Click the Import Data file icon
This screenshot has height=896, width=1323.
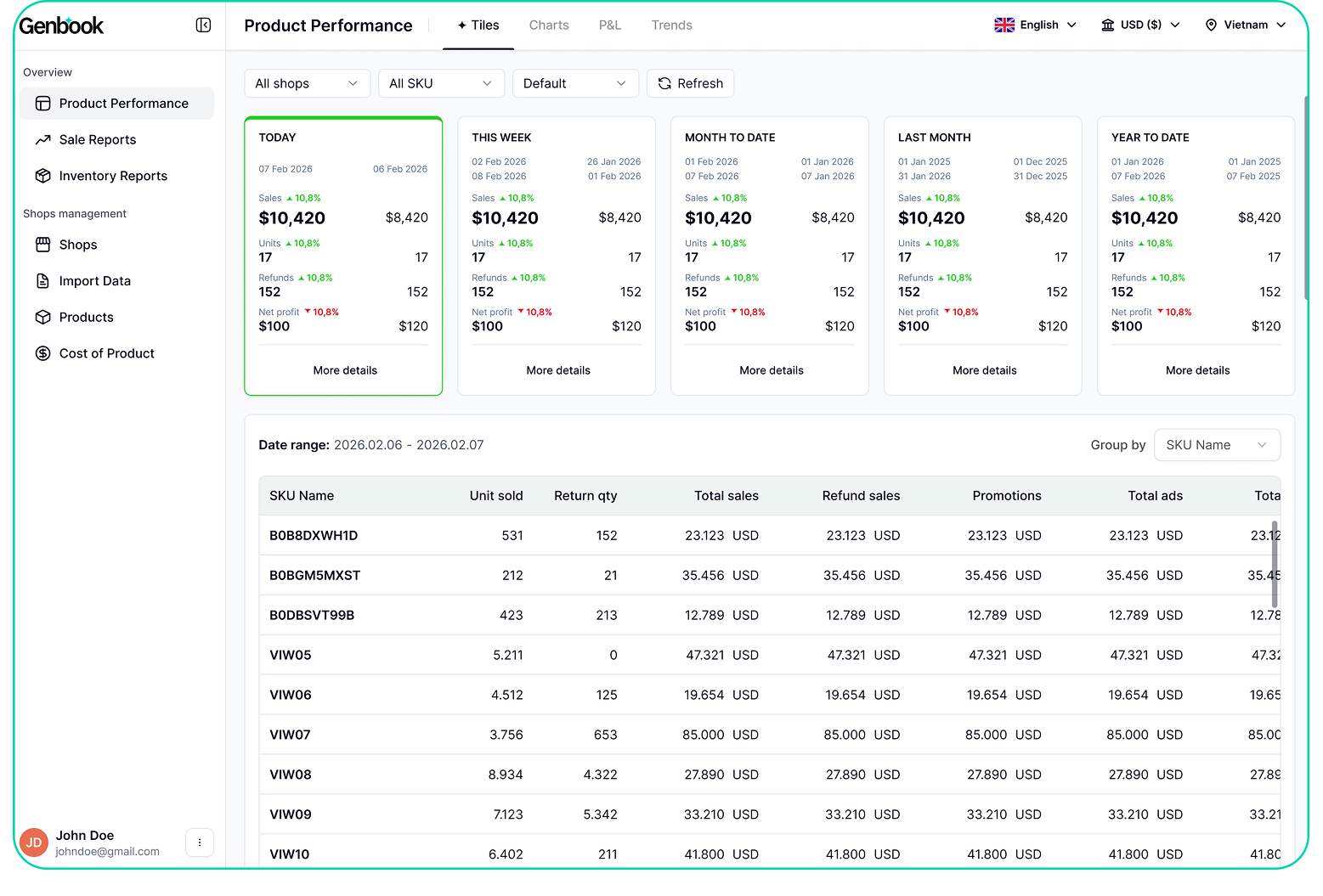click(x=42, y=281)
